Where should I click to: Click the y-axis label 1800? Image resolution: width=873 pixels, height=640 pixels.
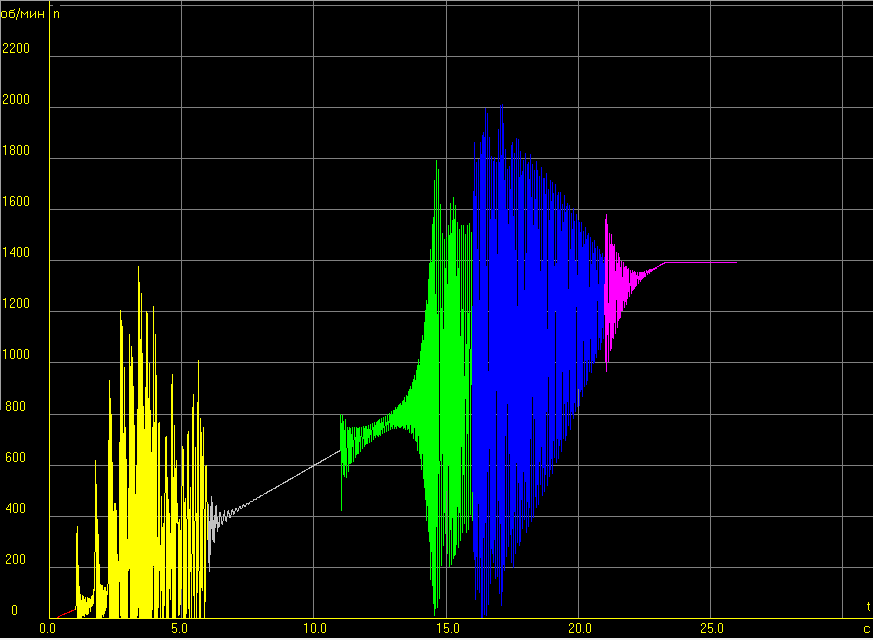pyautogui.click(x=16, y=150)
